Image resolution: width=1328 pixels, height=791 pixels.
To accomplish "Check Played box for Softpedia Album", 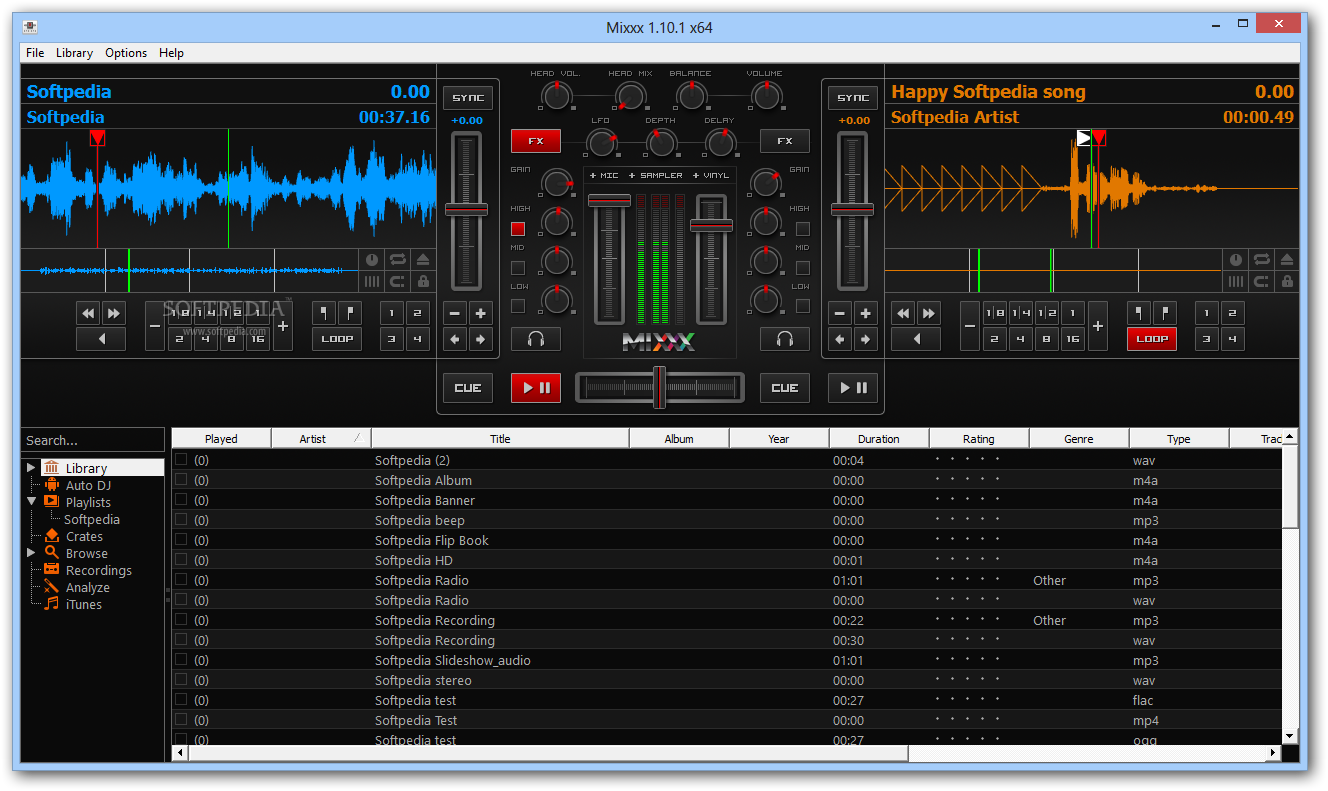I will tap(181, 480).
